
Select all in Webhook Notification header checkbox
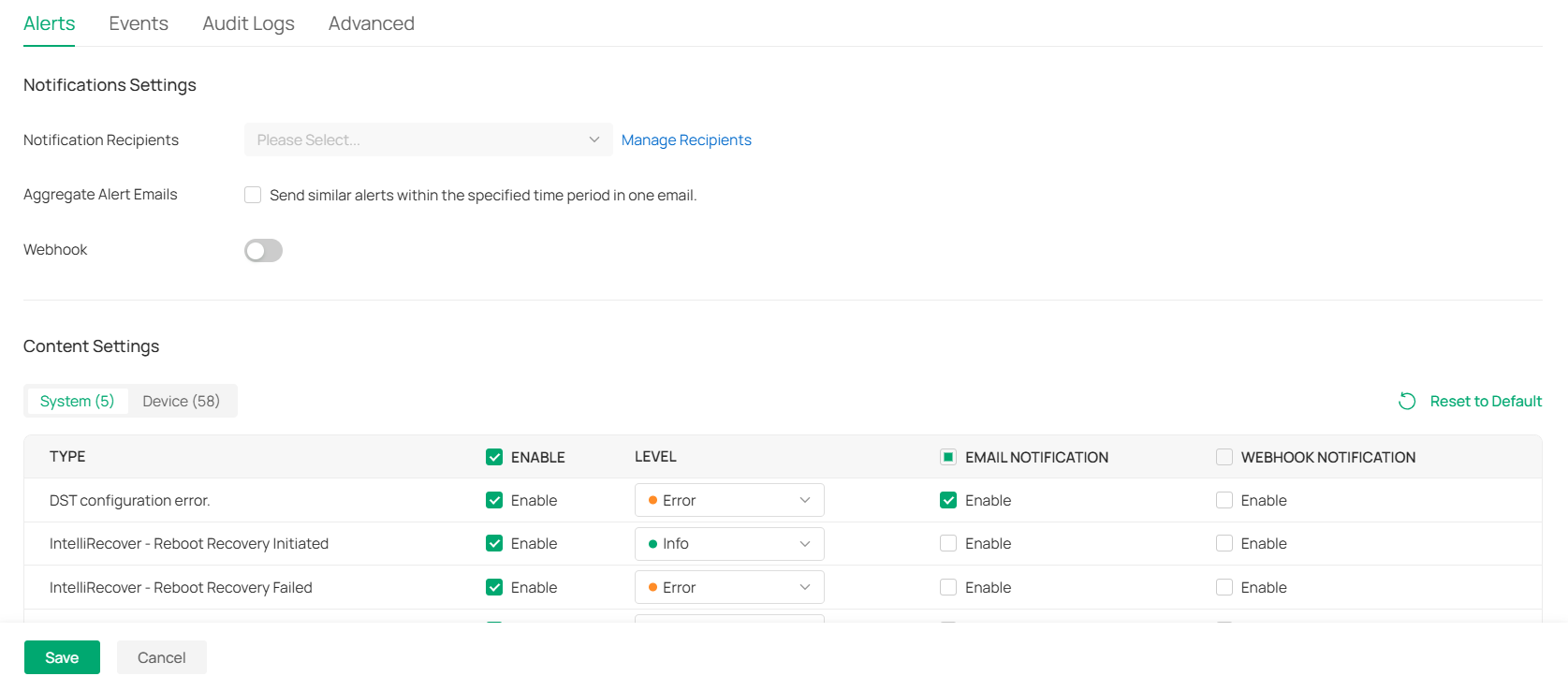point(1224,457)
